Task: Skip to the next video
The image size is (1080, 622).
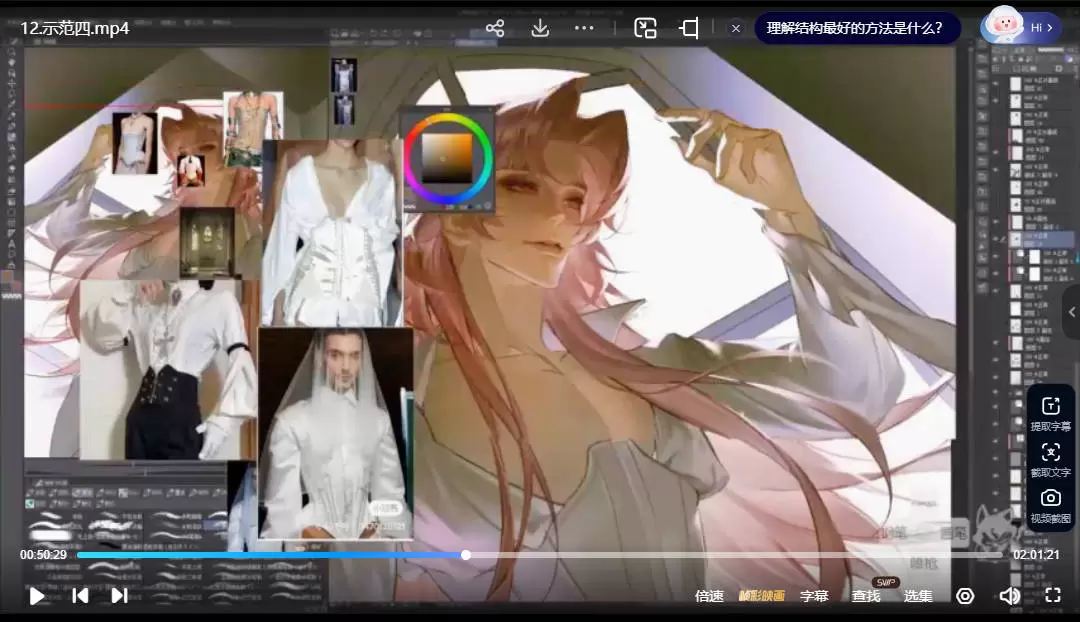Action: pos(119,596)
